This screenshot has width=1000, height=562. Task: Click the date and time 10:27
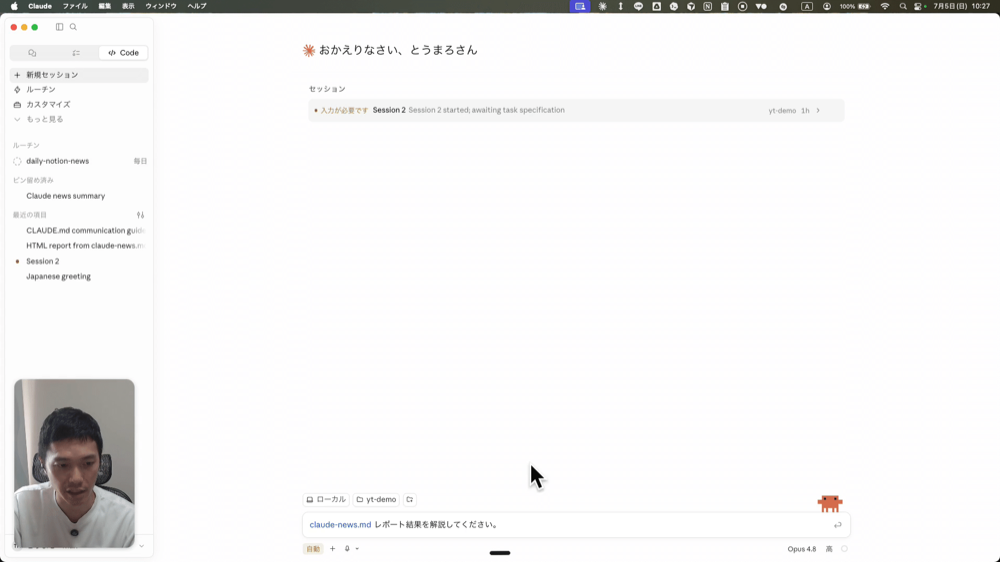click(x=961, y=6)
